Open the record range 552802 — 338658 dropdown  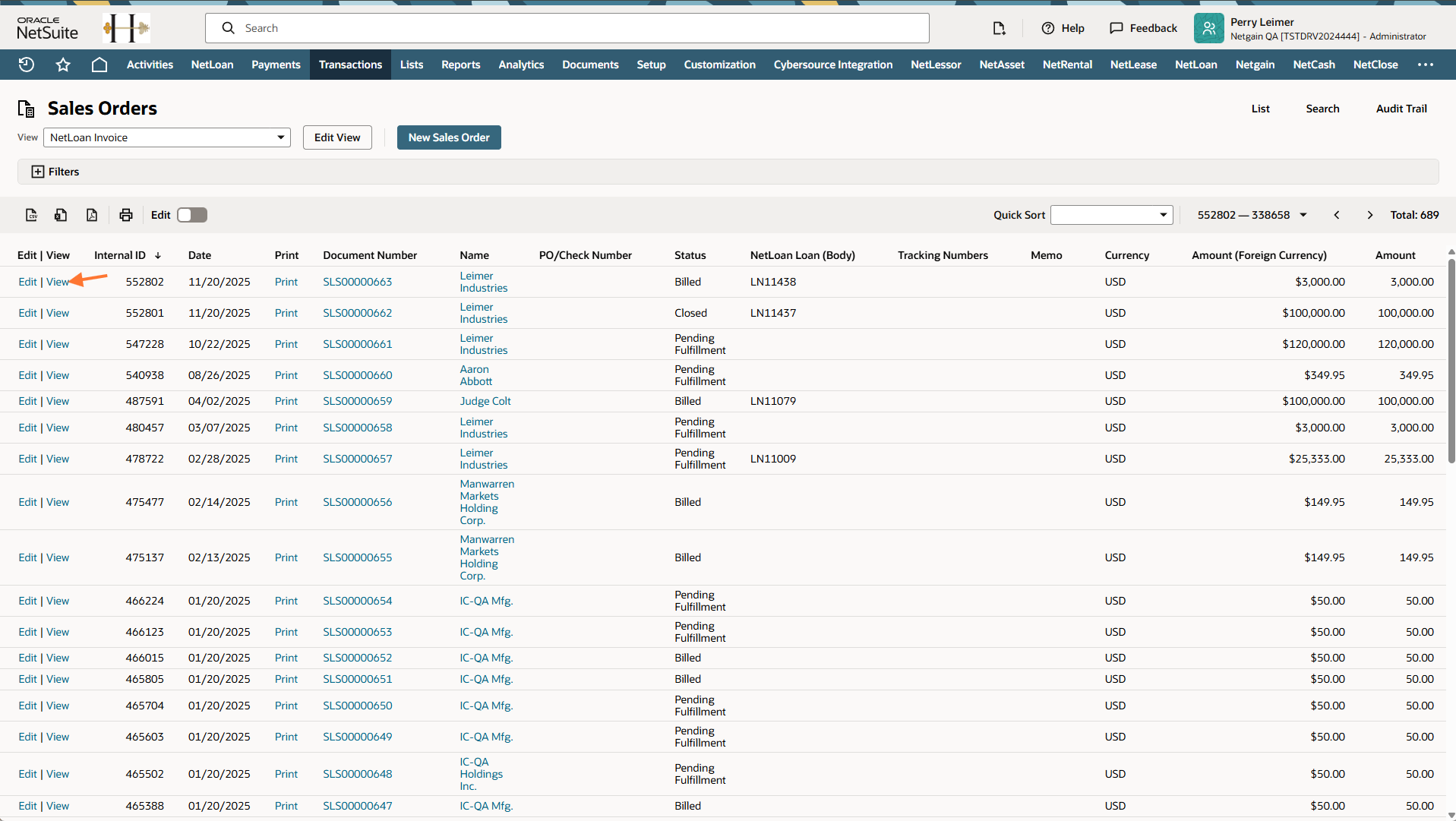1252,215
